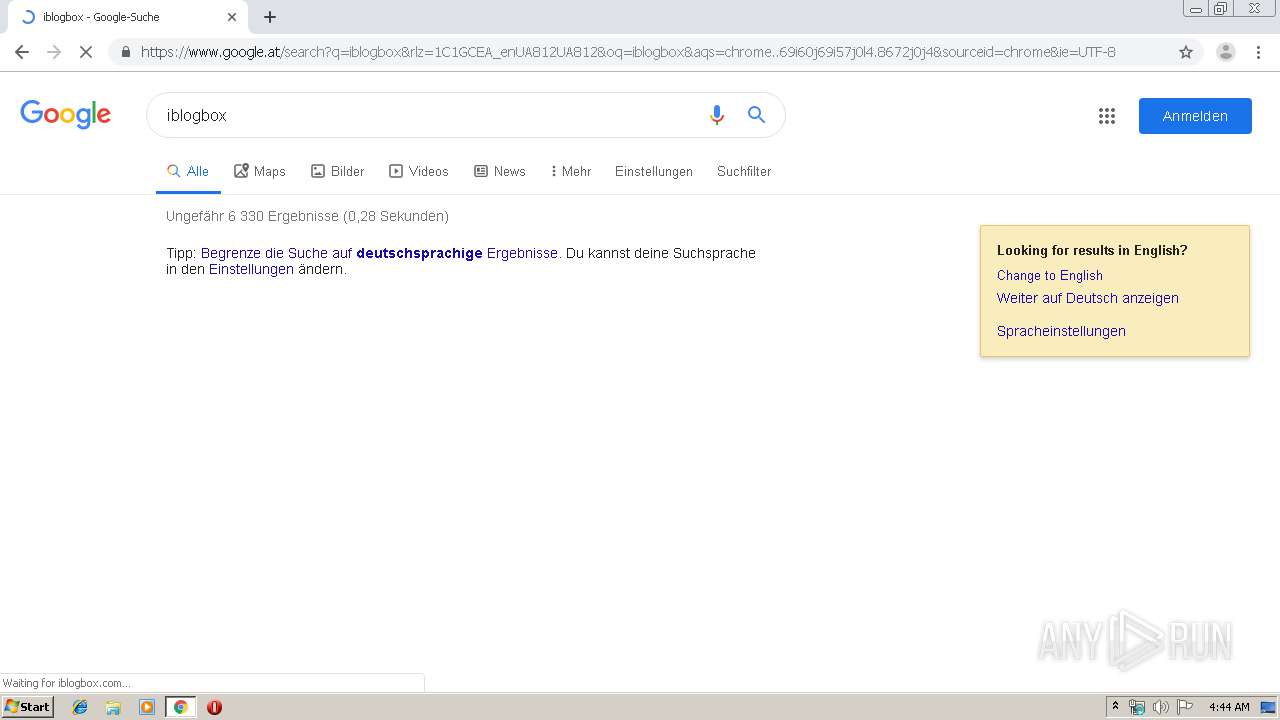Expand the Mehr menu
Viewport: 1280px width, 720px height.
tap(571, 171)
